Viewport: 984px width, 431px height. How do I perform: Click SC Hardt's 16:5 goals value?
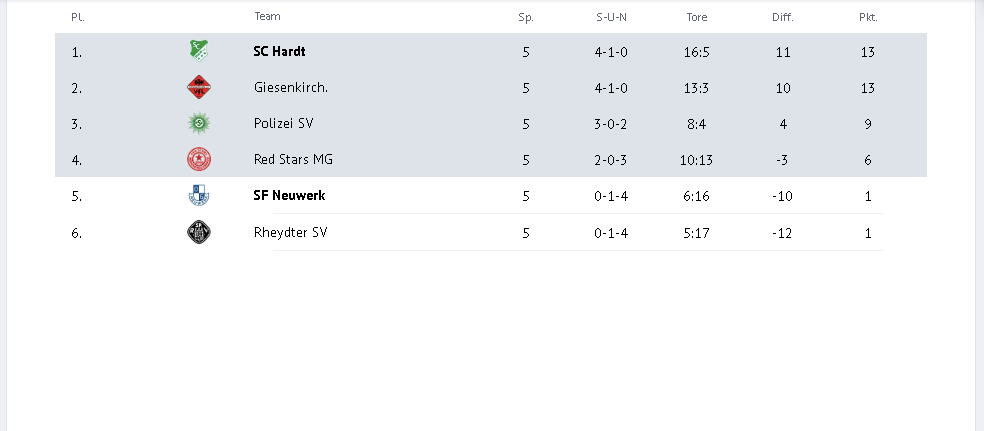pos(697,52)
